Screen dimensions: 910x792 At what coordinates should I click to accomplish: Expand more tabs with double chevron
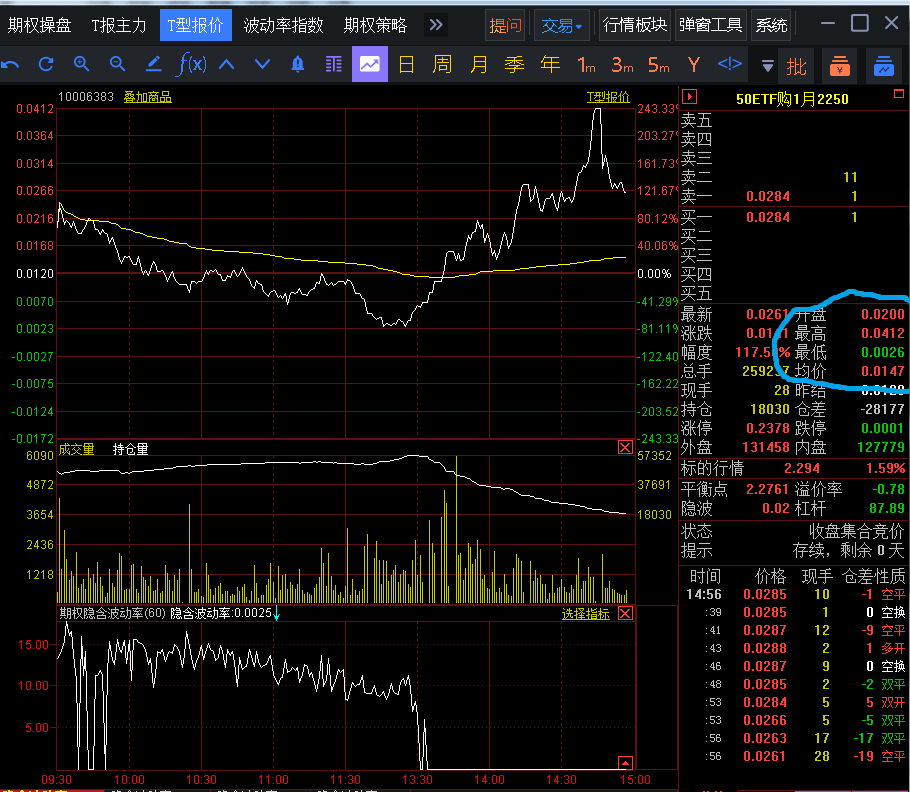click(436, 24)
